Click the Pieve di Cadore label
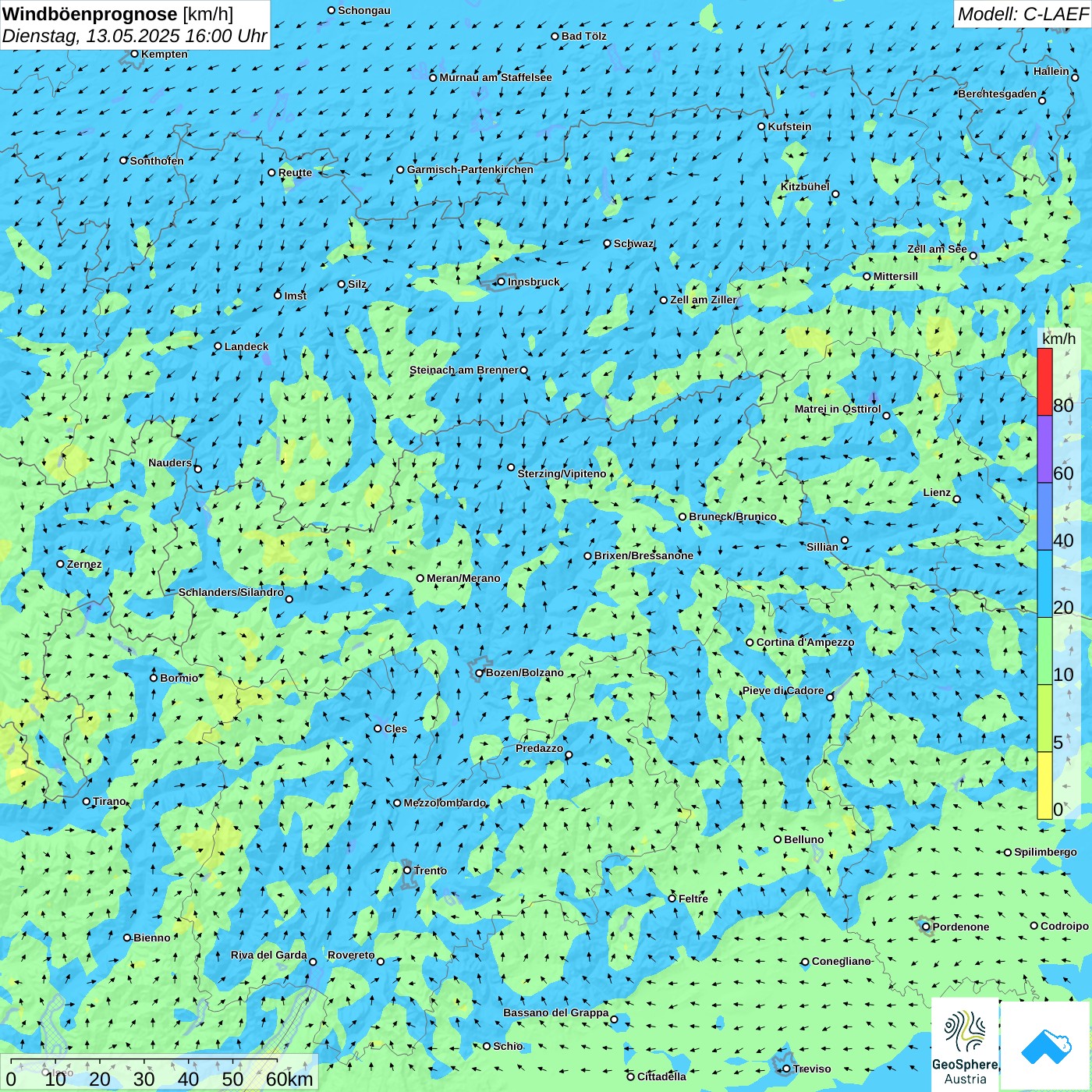Screen dimensions: 1092x1092 (783, 690)
